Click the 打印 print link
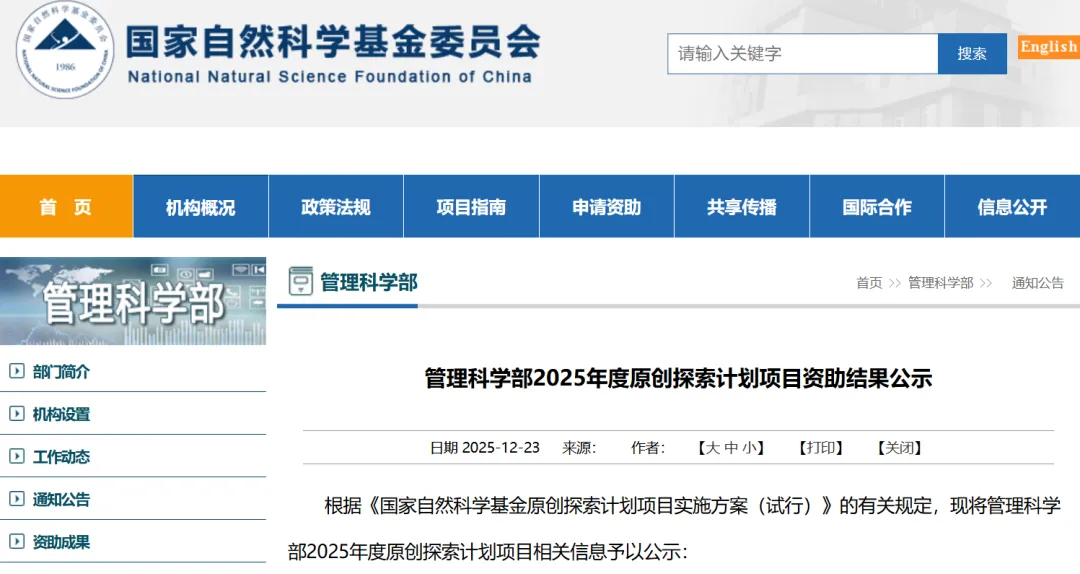The height and width of the screenshot is (574, 1080). tap(820, 448)
